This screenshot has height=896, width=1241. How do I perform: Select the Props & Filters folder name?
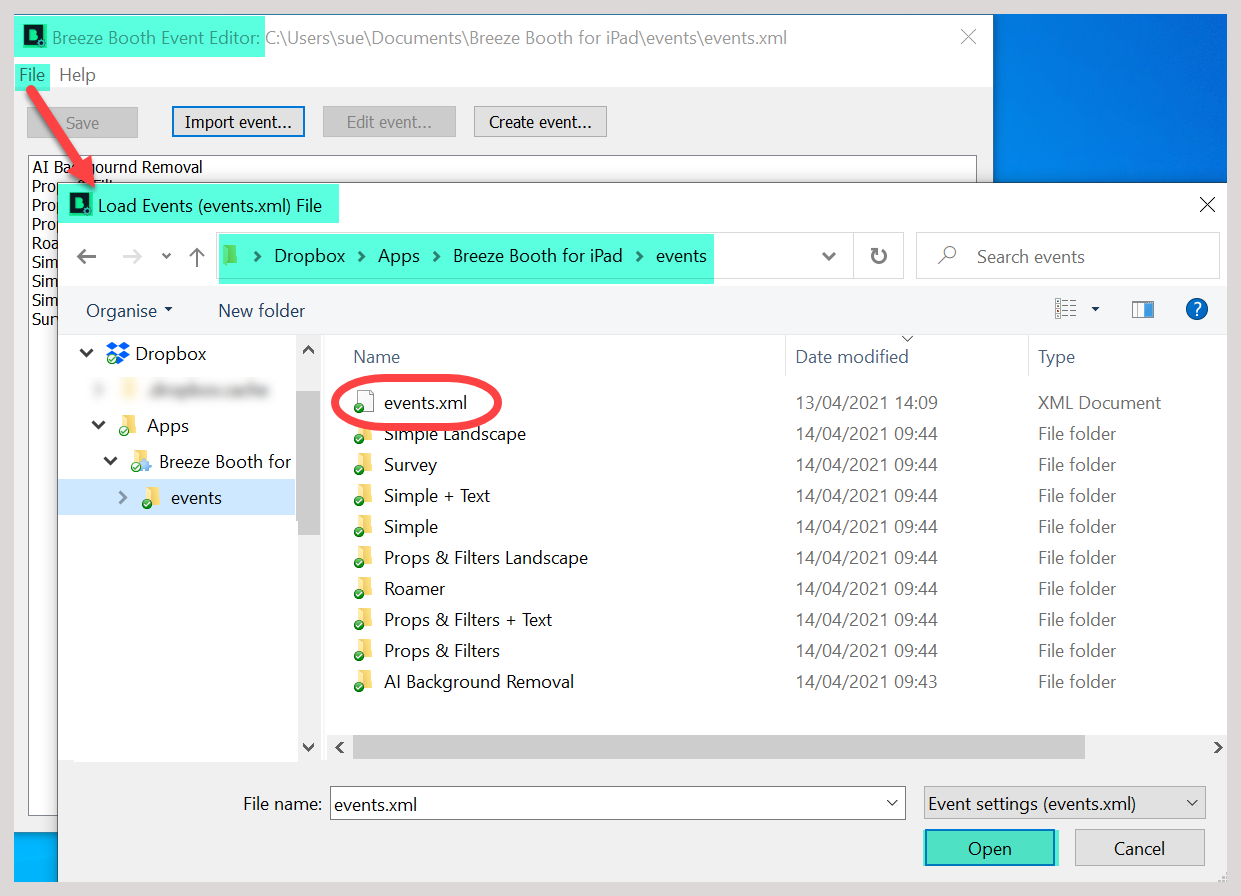pyautogui.click(x=442, y=651)
